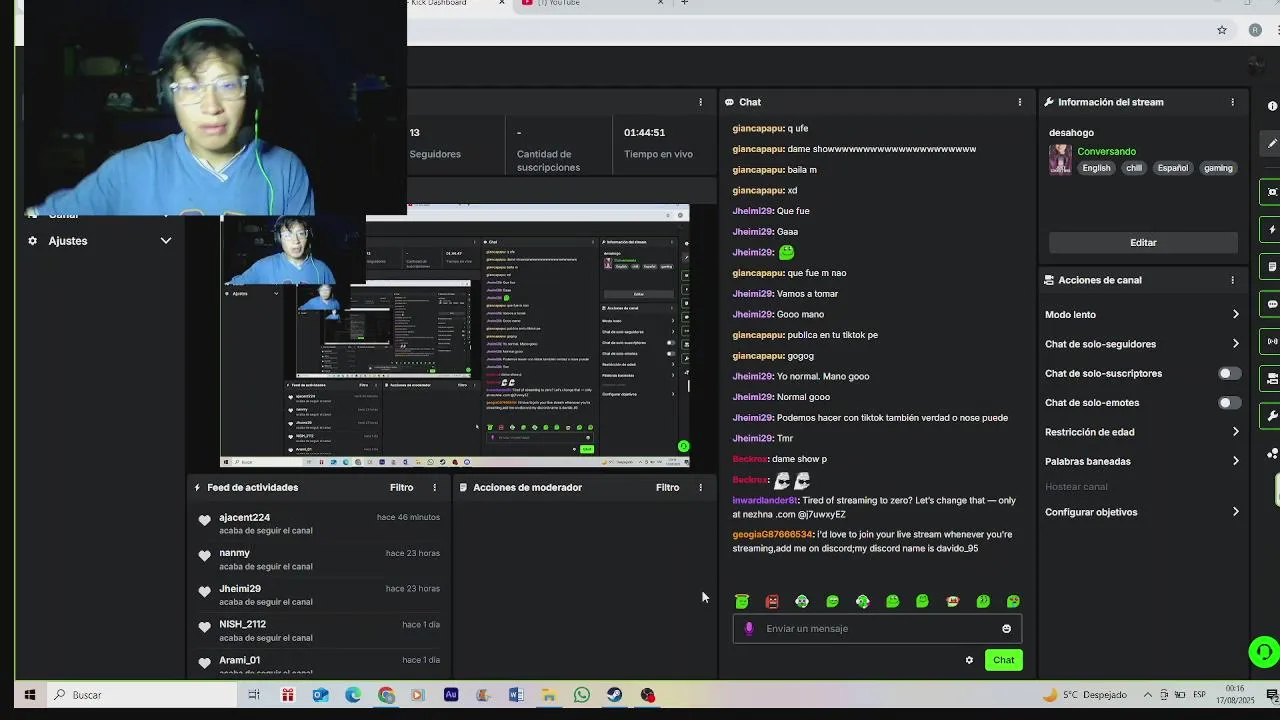This screenshot has height=720, width=1280.
Task: Open WhatsApp from the taskbar
Action: [x=582, y=695]
